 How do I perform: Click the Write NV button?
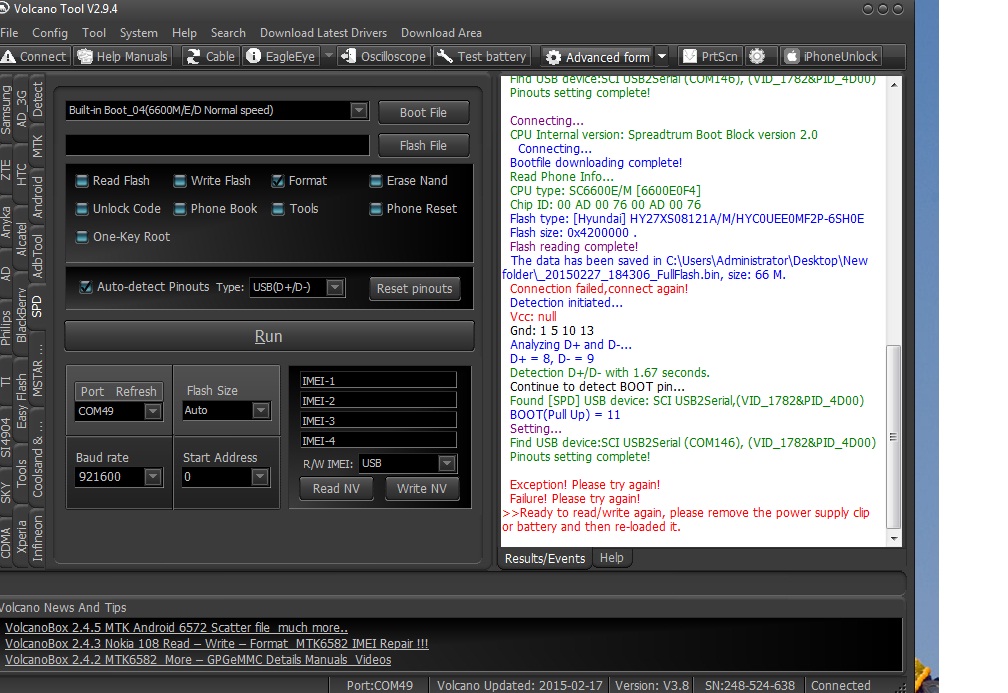click(422, 489)
